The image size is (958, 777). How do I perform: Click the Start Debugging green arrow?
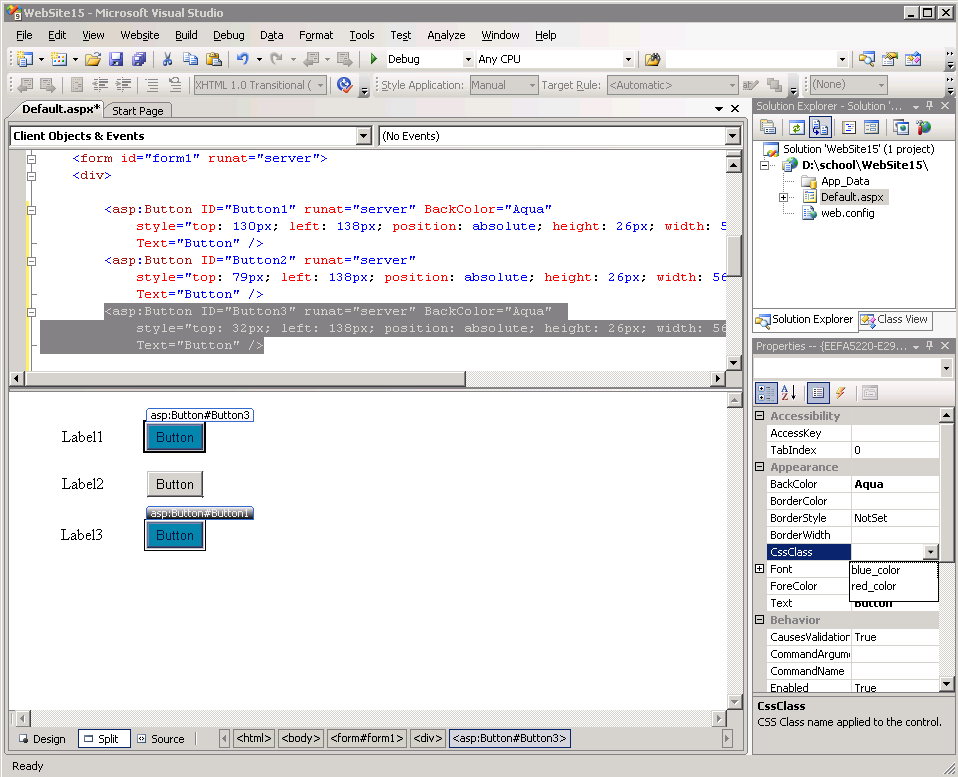coord(375,60)
